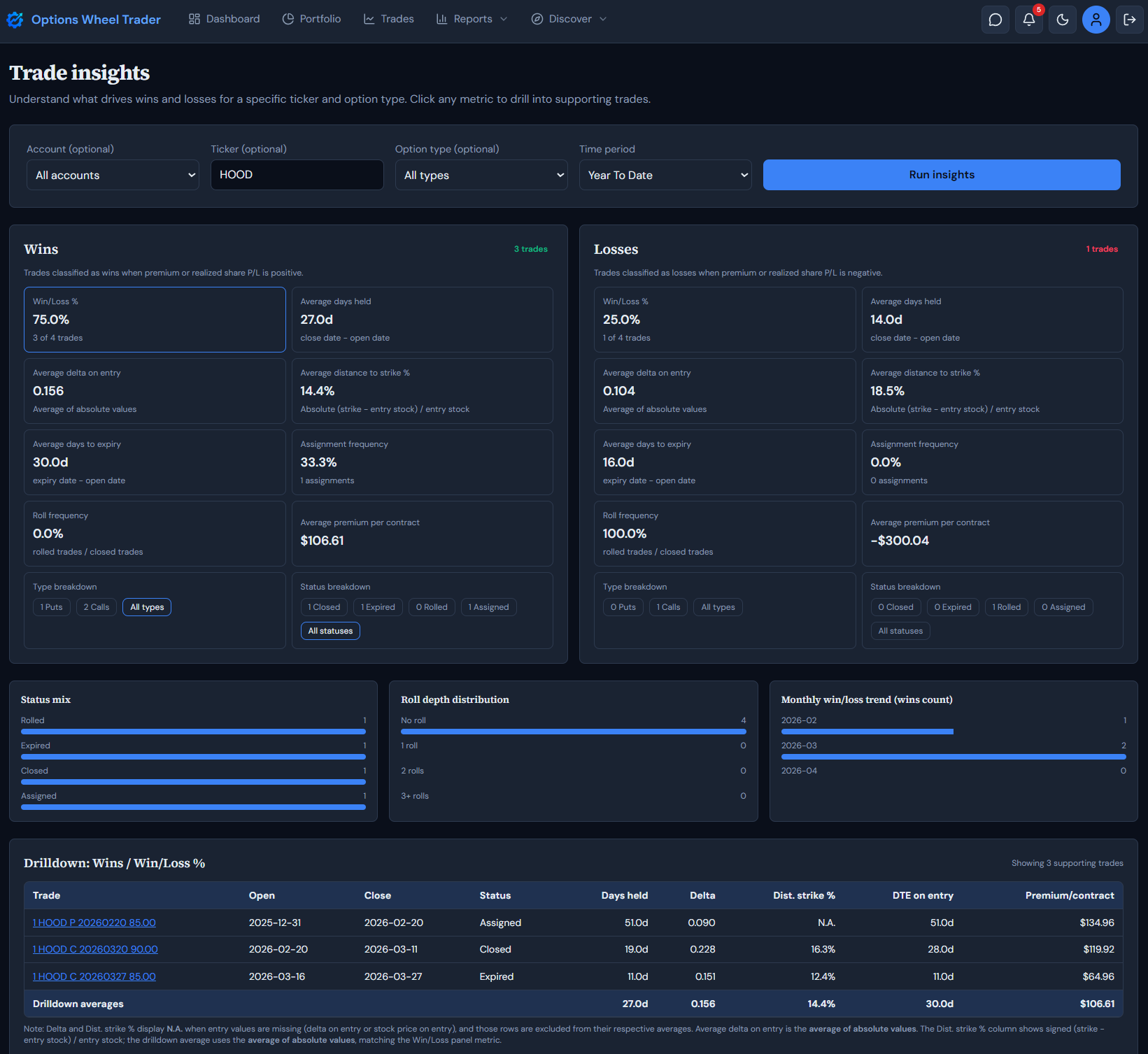
Task: Open the Account dropdown showing All accounts
Action: (x=113, y=175)
